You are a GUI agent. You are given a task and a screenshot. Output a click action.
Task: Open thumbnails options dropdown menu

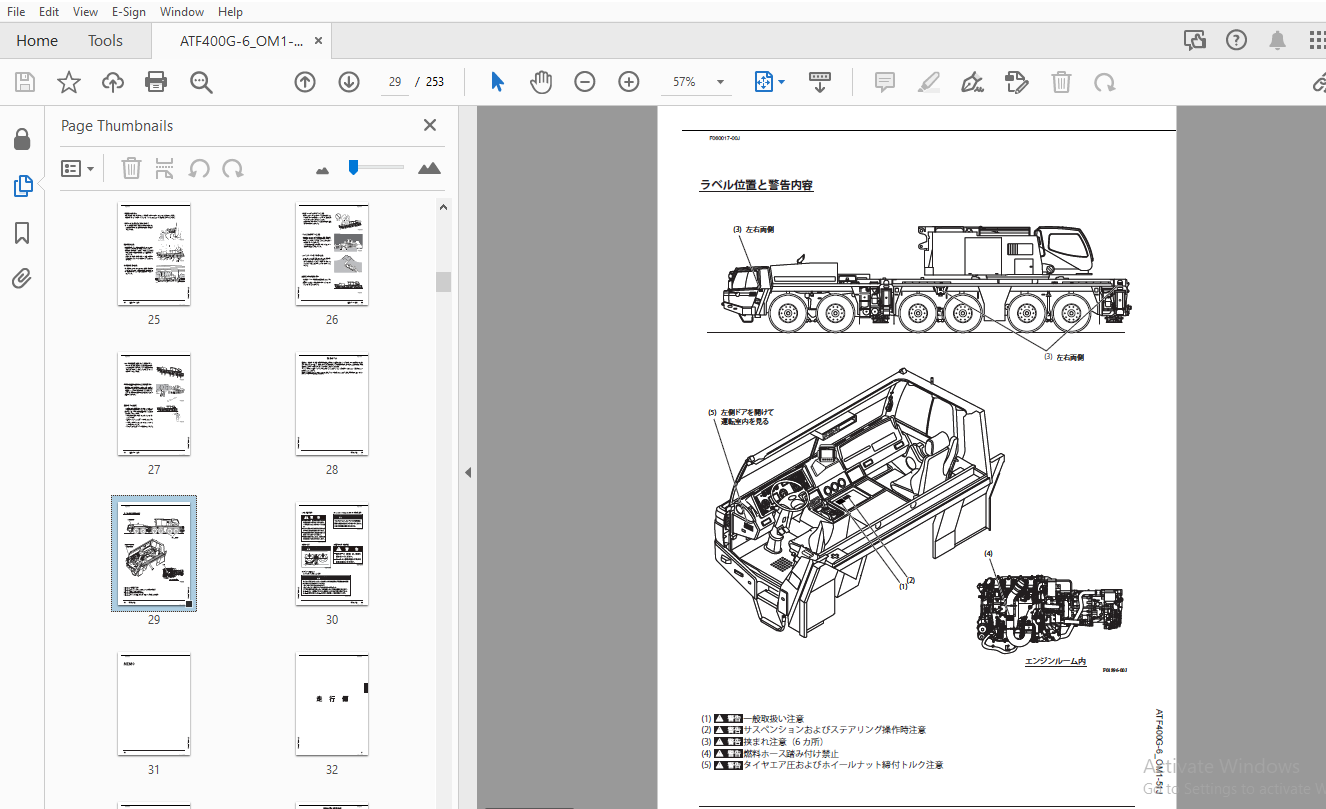[x=78, y=168]
